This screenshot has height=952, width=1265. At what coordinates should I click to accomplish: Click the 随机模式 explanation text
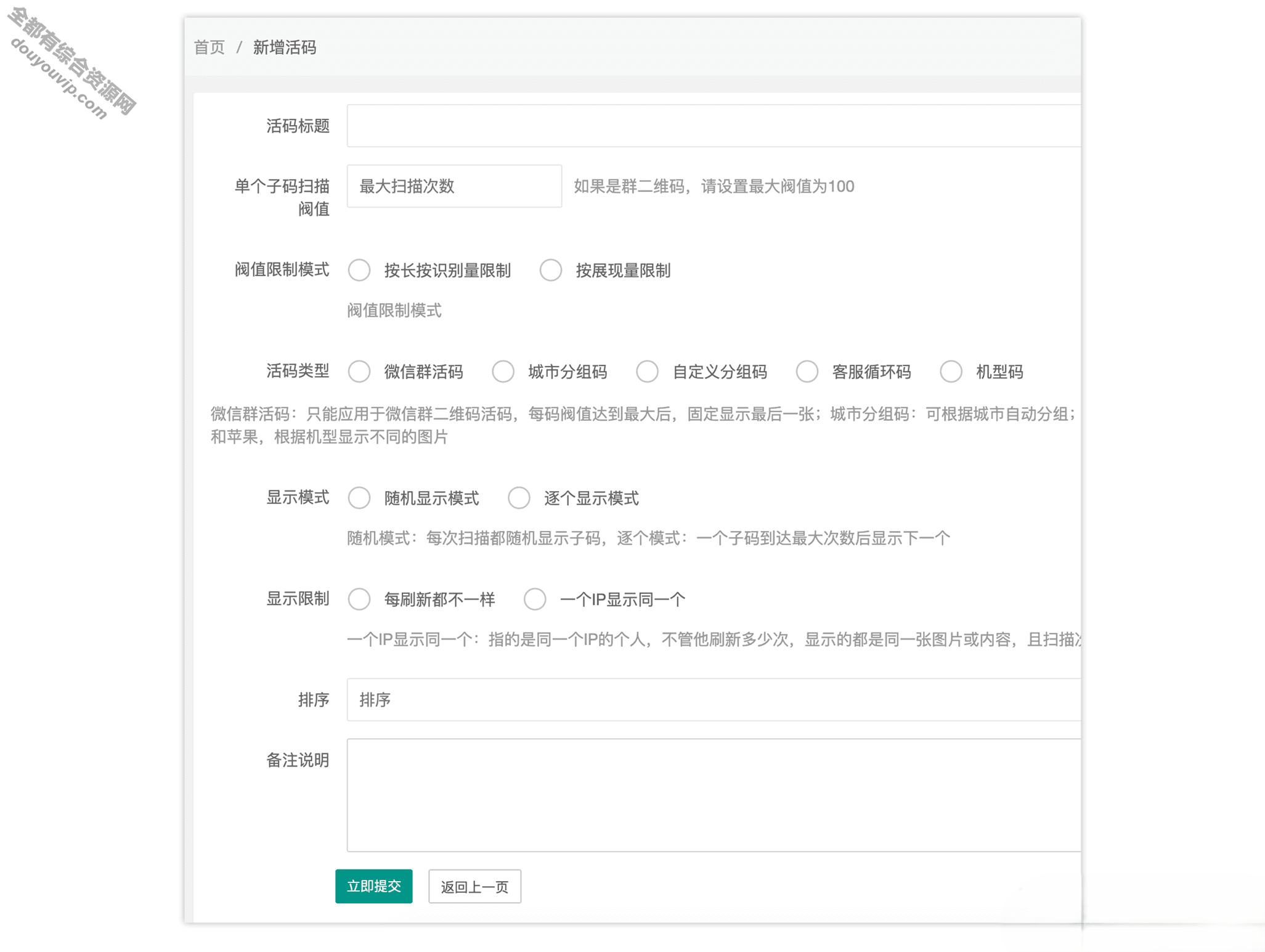[x=648, y=539]
